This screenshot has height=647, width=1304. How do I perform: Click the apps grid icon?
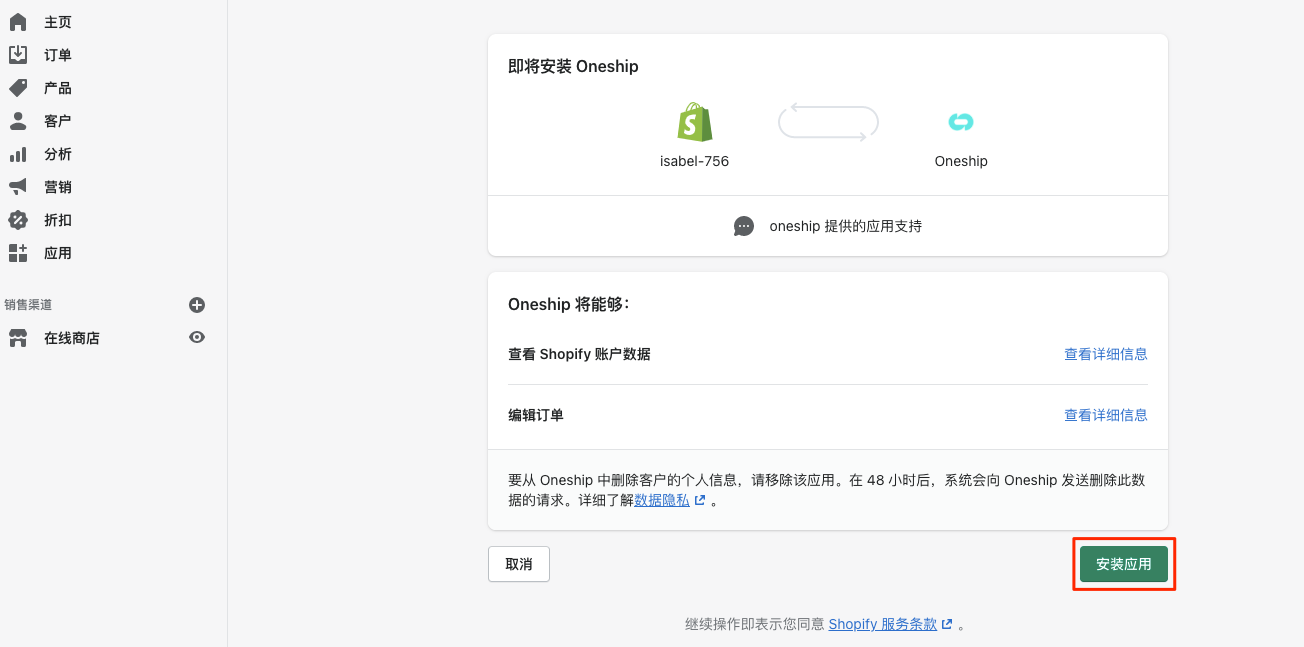pos(18,253)
